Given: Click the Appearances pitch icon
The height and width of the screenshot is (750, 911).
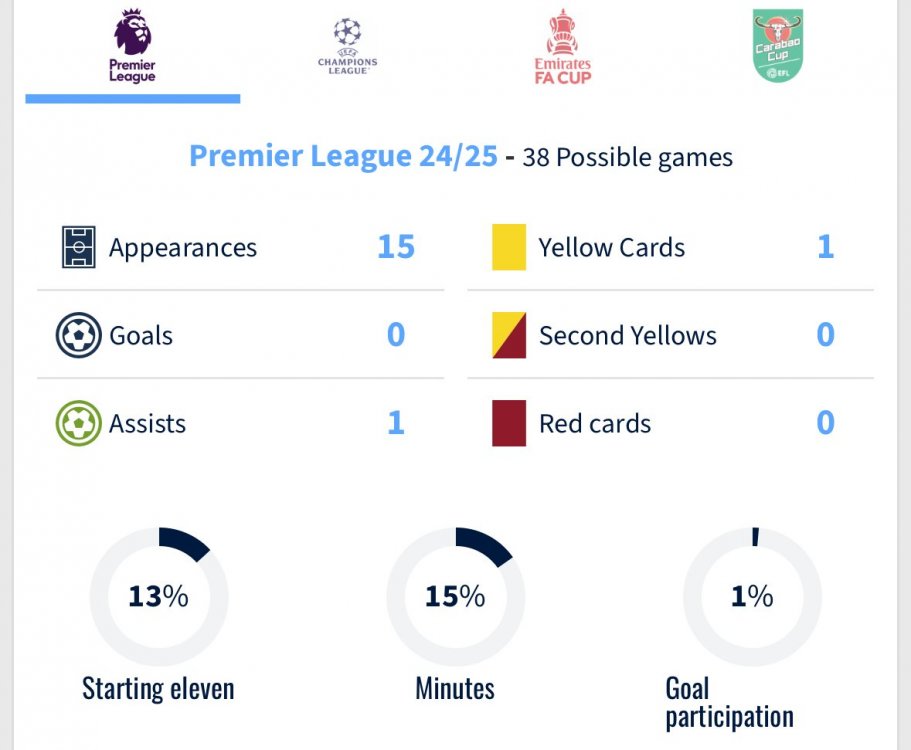Looking at the screenshot, I should [79, 247].
